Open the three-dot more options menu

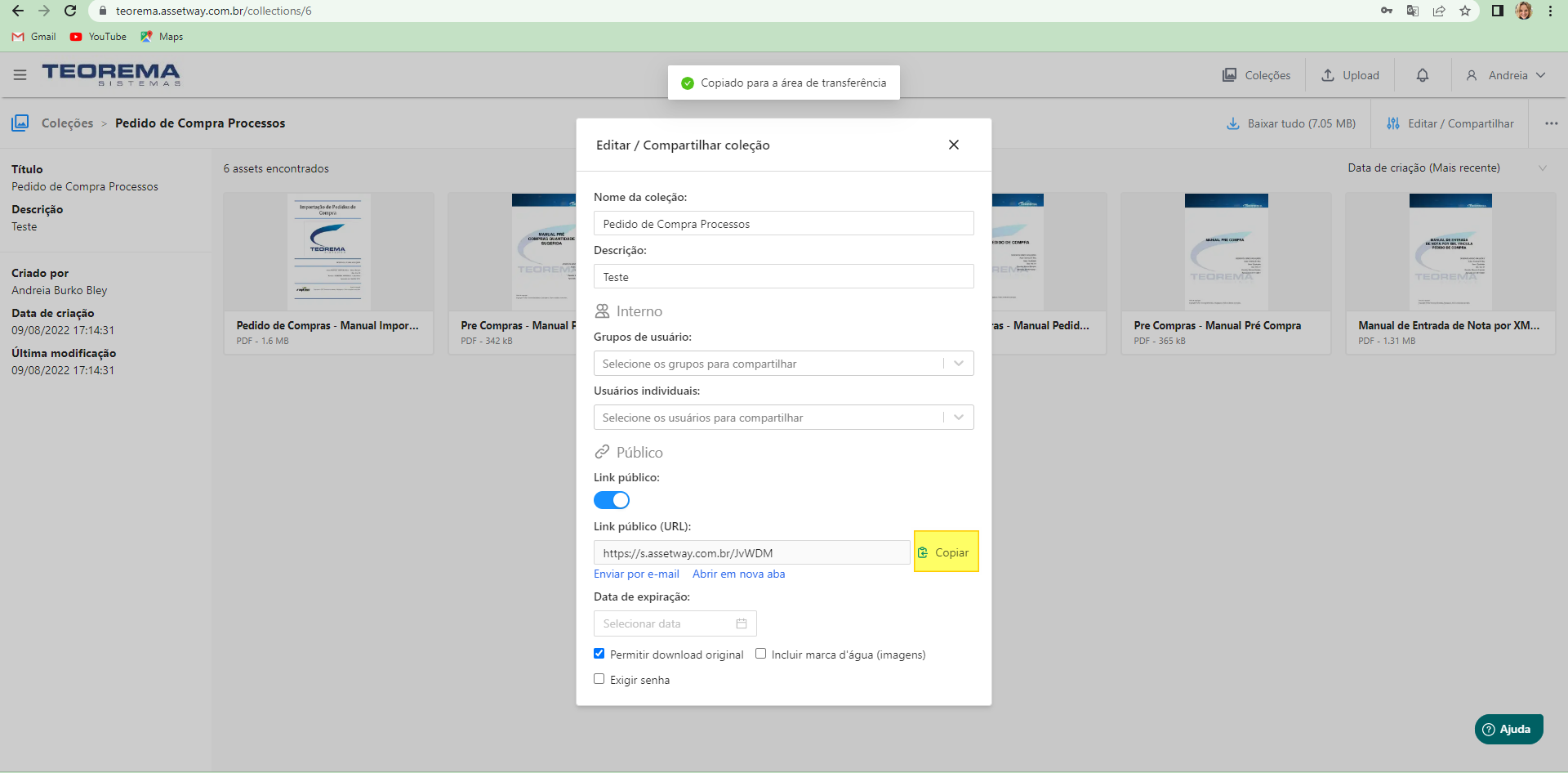coord(1552,123)
